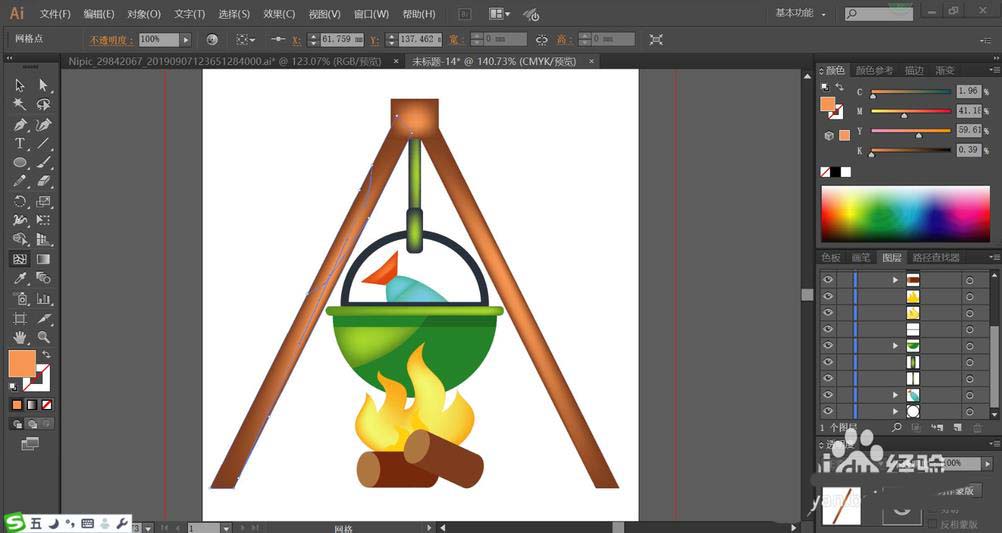Pick a color from the spectrum bar
This screenshot has height=533, width=1002.
click(x=905, y=213)
